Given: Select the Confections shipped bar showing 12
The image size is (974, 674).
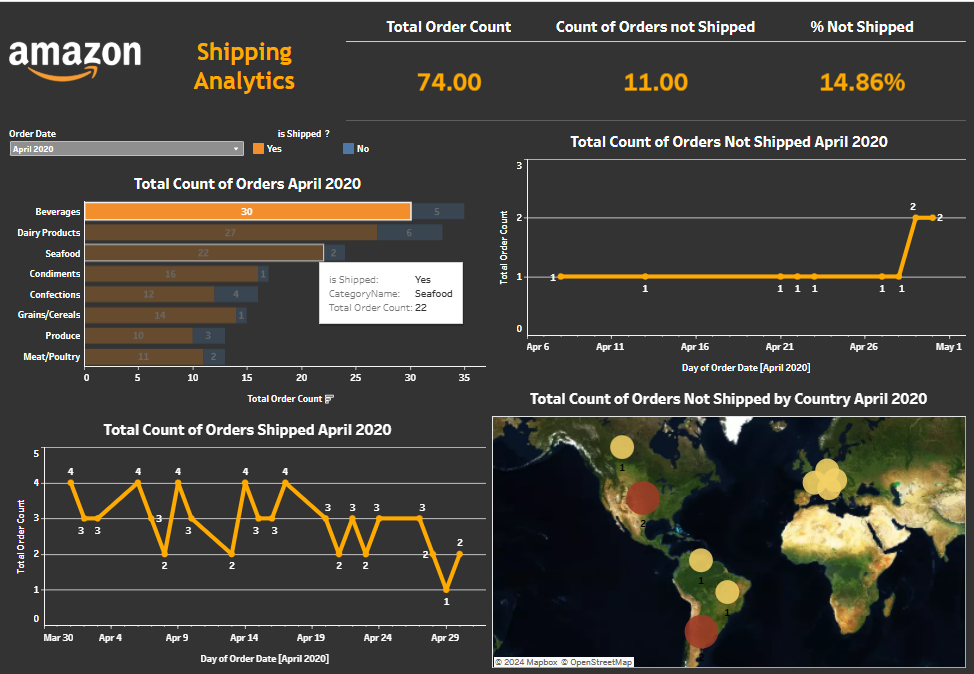Looking at the screenshot, I should (x=150, y=294).
